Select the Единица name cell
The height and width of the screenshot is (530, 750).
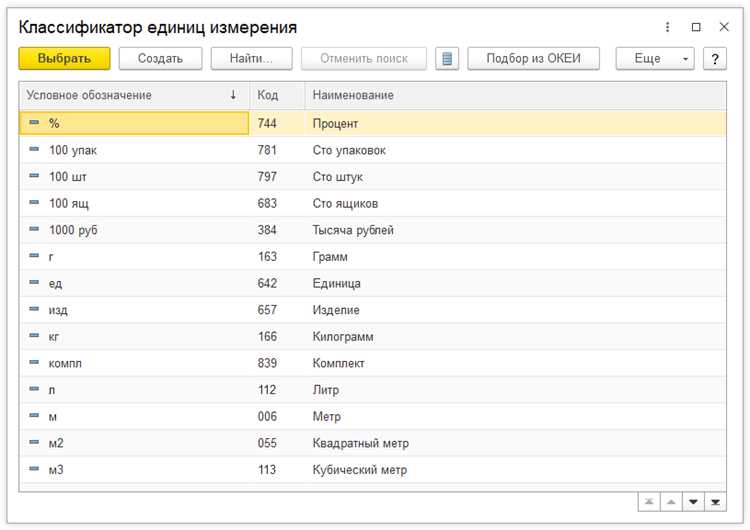click(516, 283)
